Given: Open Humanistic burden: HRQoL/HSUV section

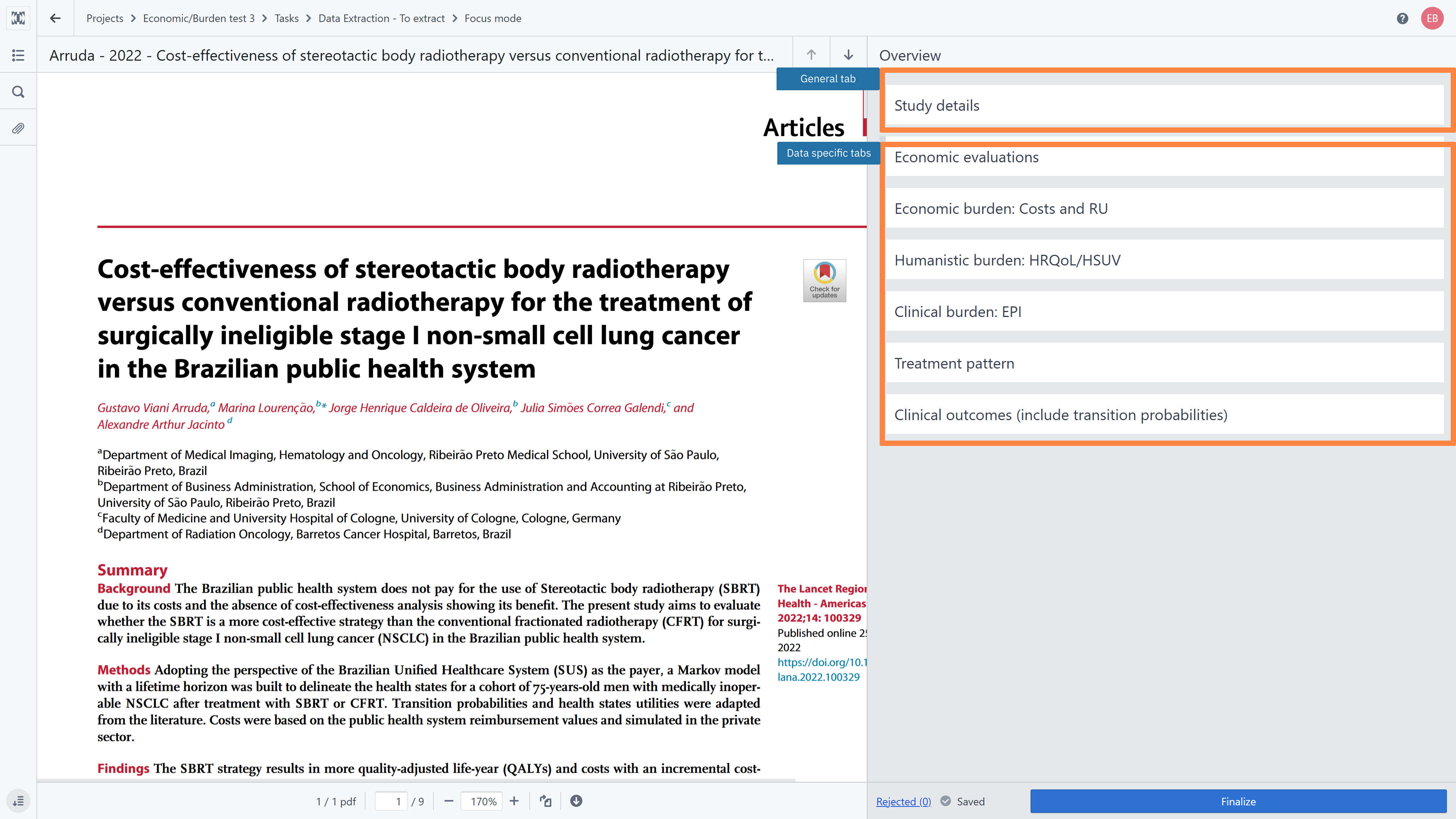Looking at the screenshot, I should tap(1164, 260).
